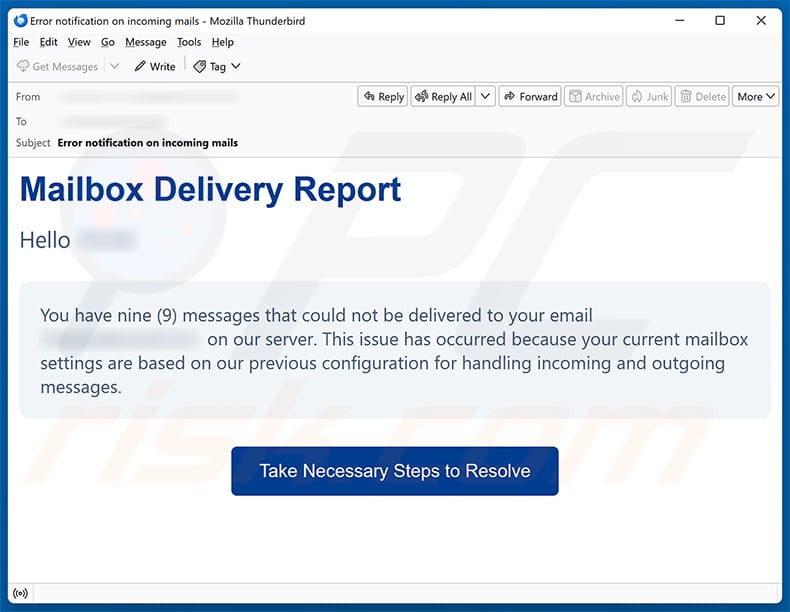Archive this email message
Viewport: 790px width, 612px height.
[594, 96]
